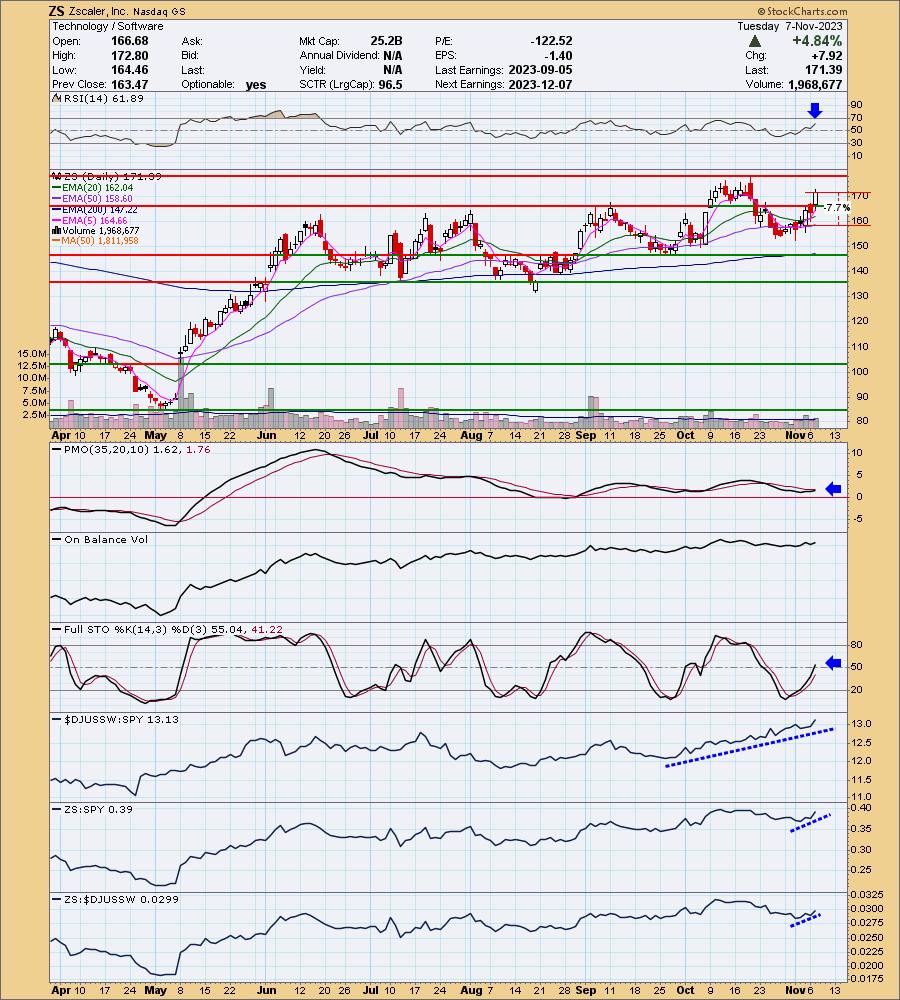Select the SCTR (LrgCap) value 96.5

(x=390, y=84)
